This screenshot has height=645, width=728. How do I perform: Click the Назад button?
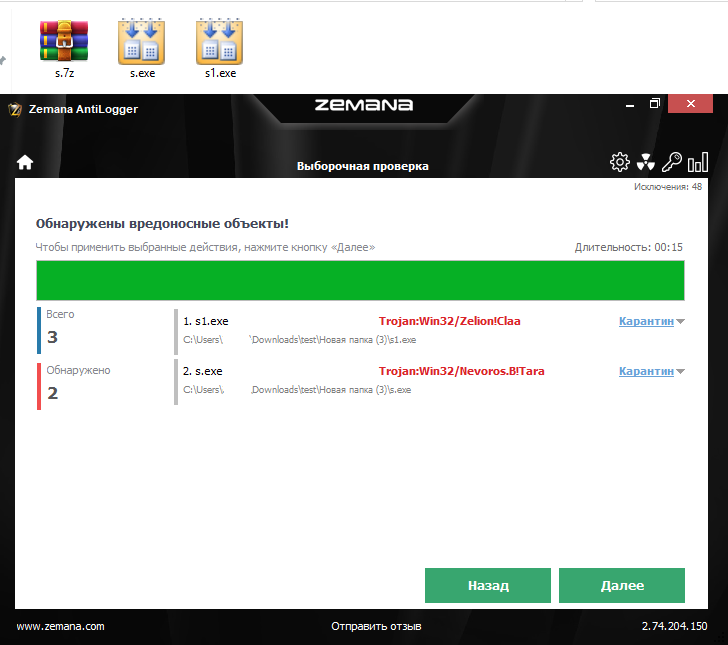[x=488, y=585]
